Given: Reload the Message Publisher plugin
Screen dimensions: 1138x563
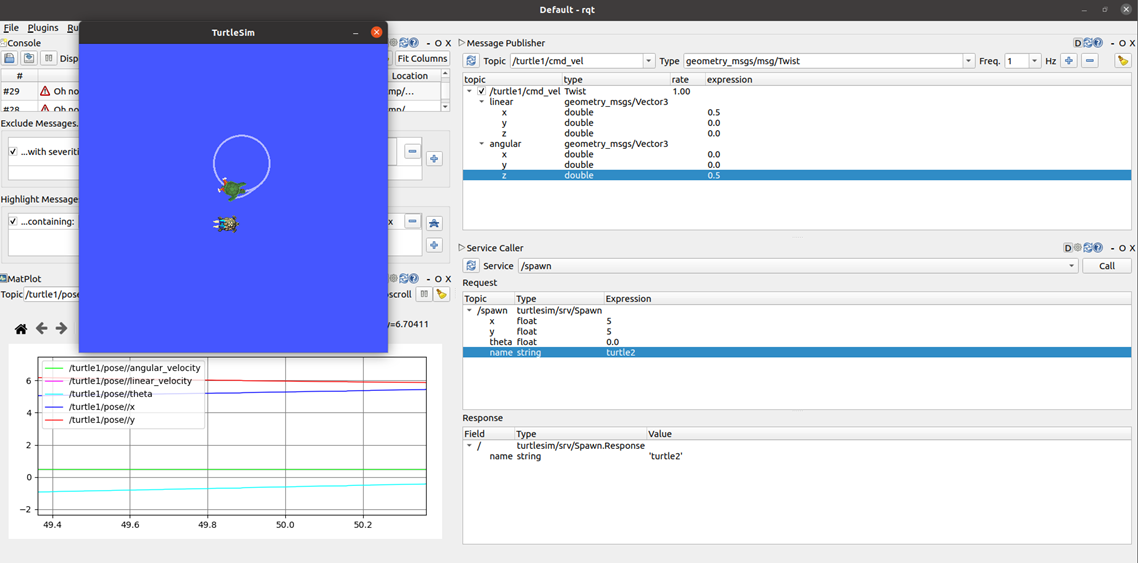Looking at the screenshot, I should coord(1088,44).
